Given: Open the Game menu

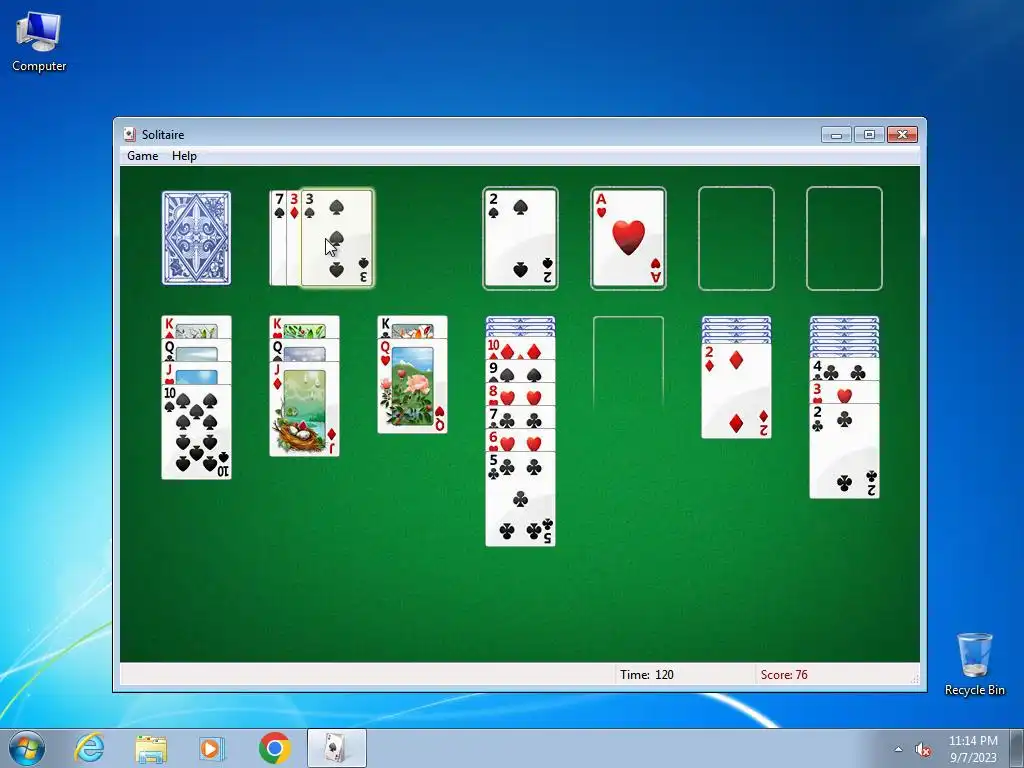Looking at the screenshot, I should point(142,155).
